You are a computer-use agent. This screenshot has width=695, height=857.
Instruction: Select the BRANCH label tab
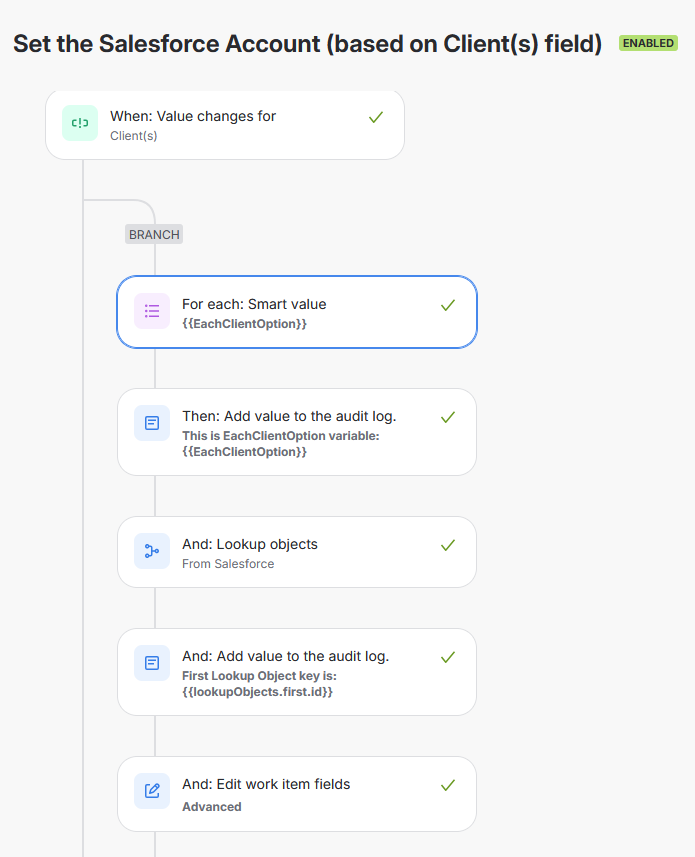(x=153, y=234)
